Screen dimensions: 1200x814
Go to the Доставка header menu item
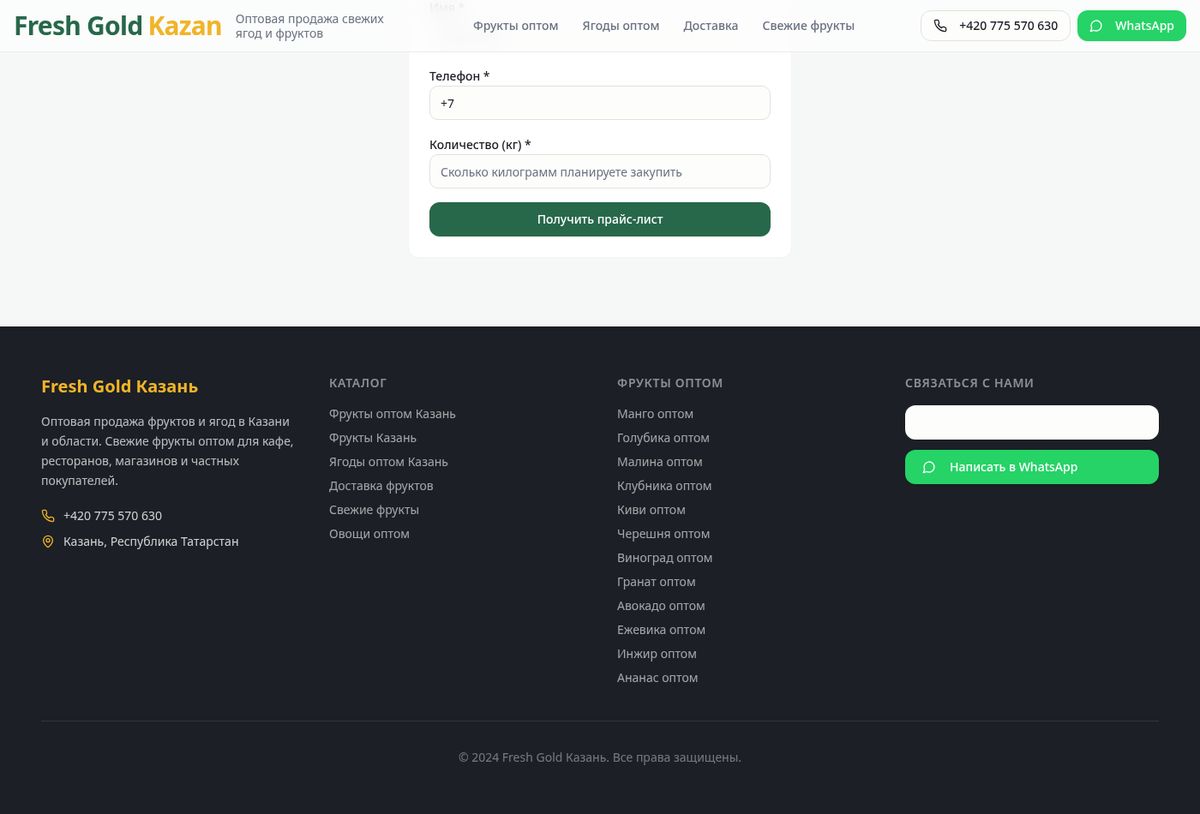point(711,26)
